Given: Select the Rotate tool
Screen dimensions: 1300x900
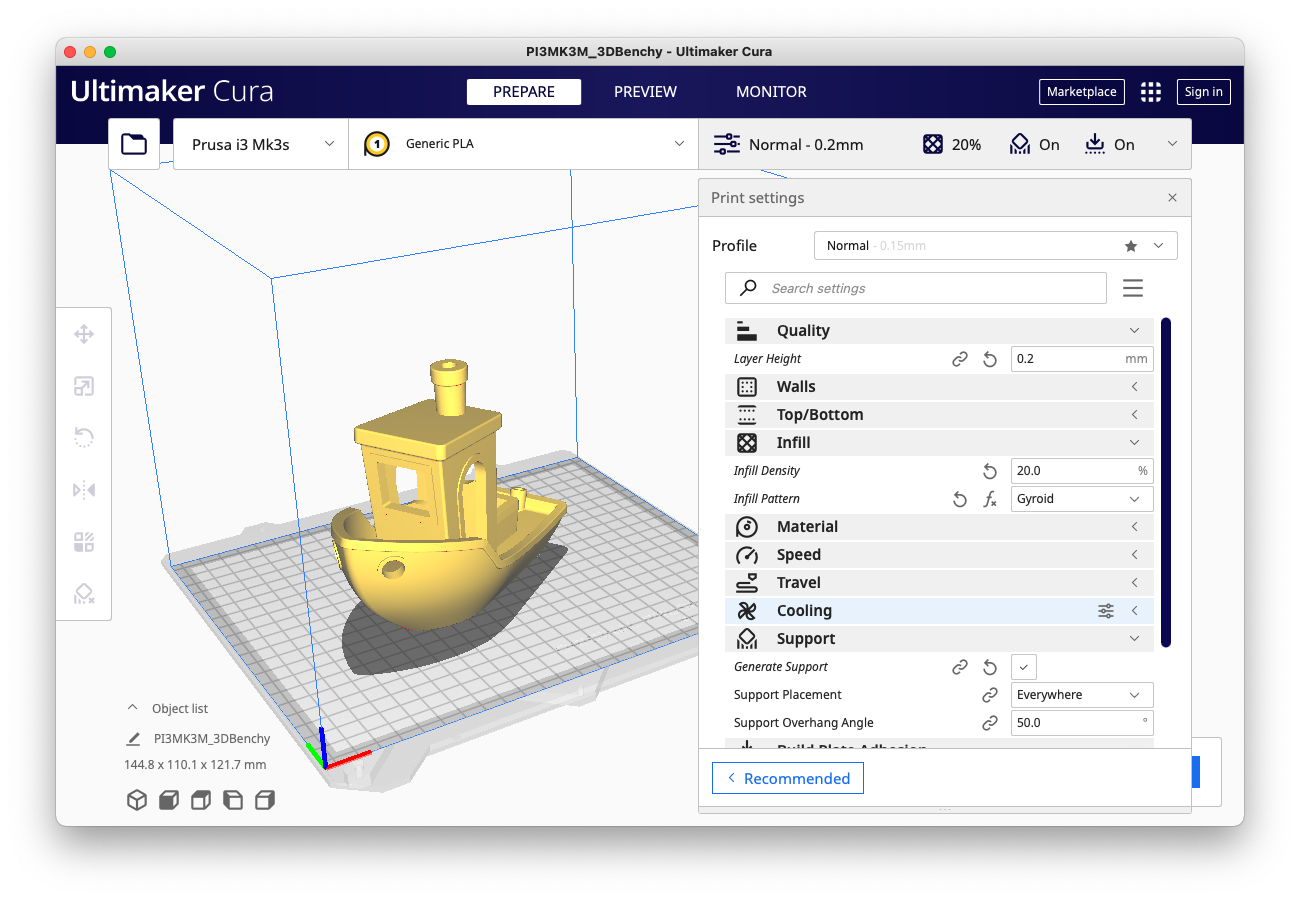Looking at the screenshot, I should [x=84, y=438].
